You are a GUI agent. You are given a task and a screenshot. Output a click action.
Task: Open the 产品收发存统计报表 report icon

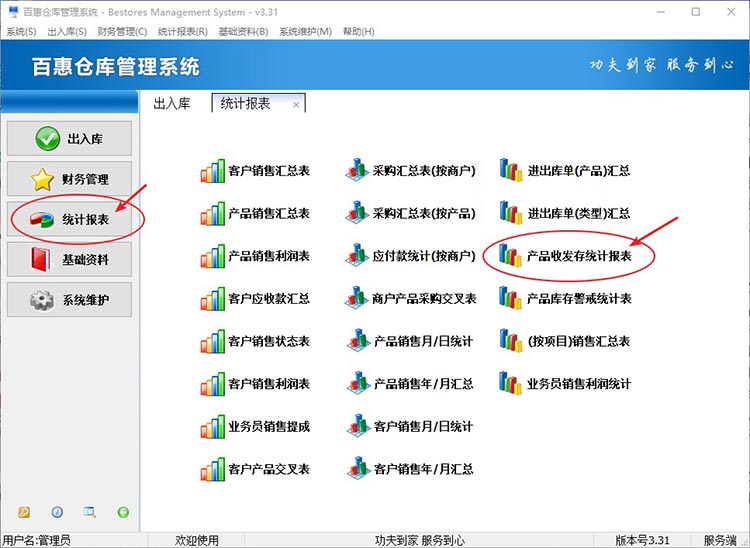coord(510,255)
